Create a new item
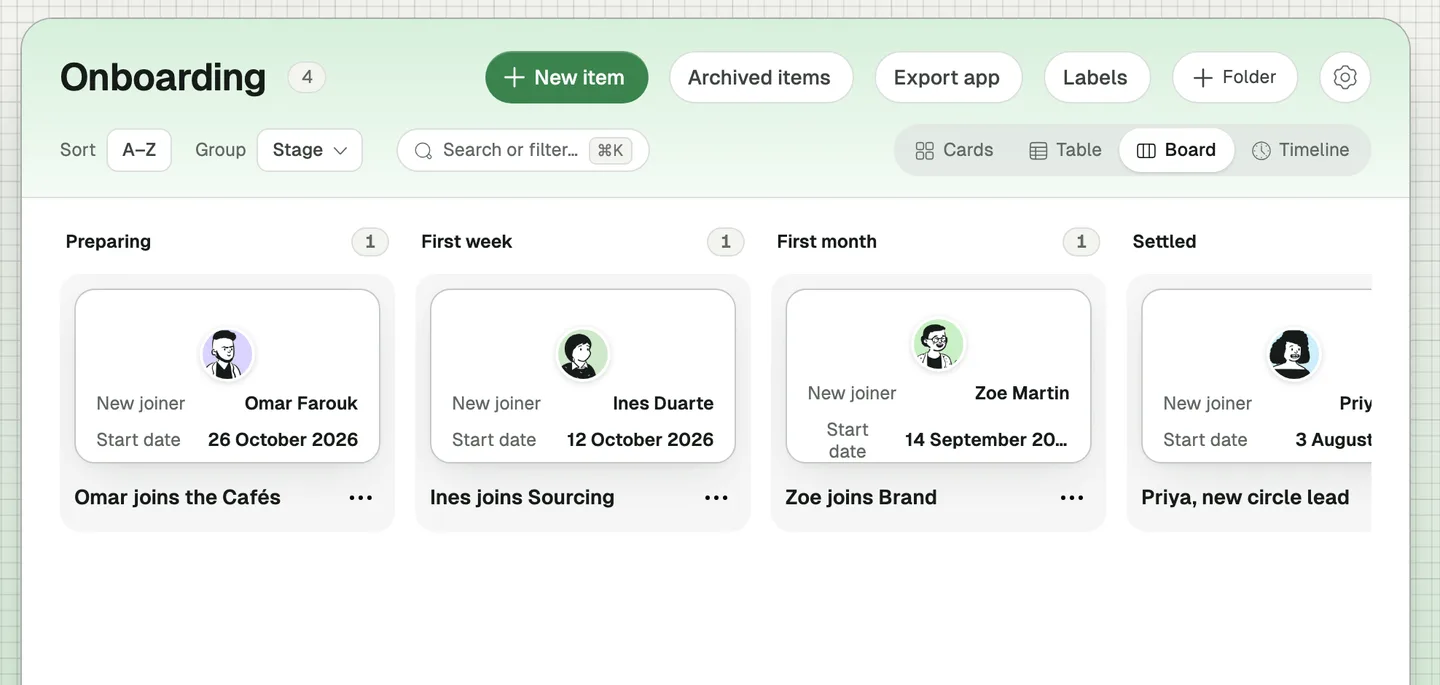 tap(567, 77)
